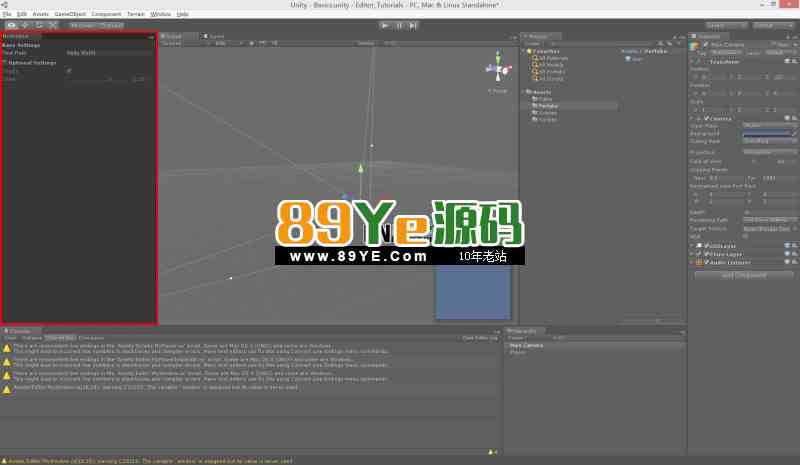Collapse the Camera component foldout

[x=692, y=118]
